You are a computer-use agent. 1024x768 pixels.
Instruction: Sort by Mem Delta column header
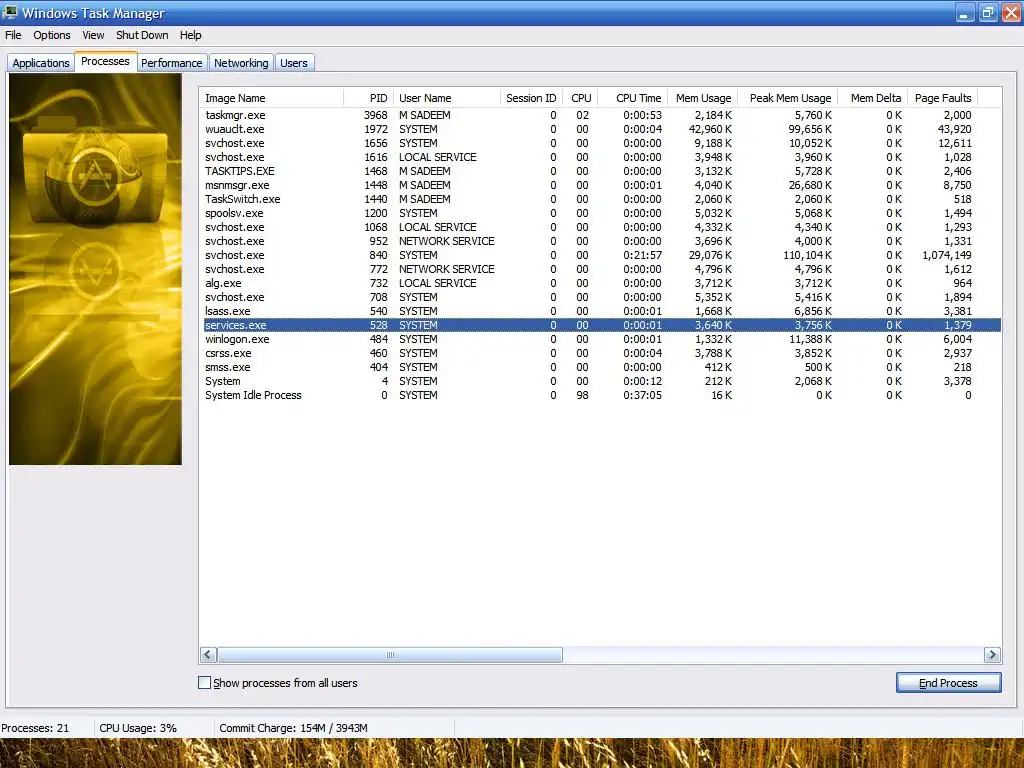872,98
